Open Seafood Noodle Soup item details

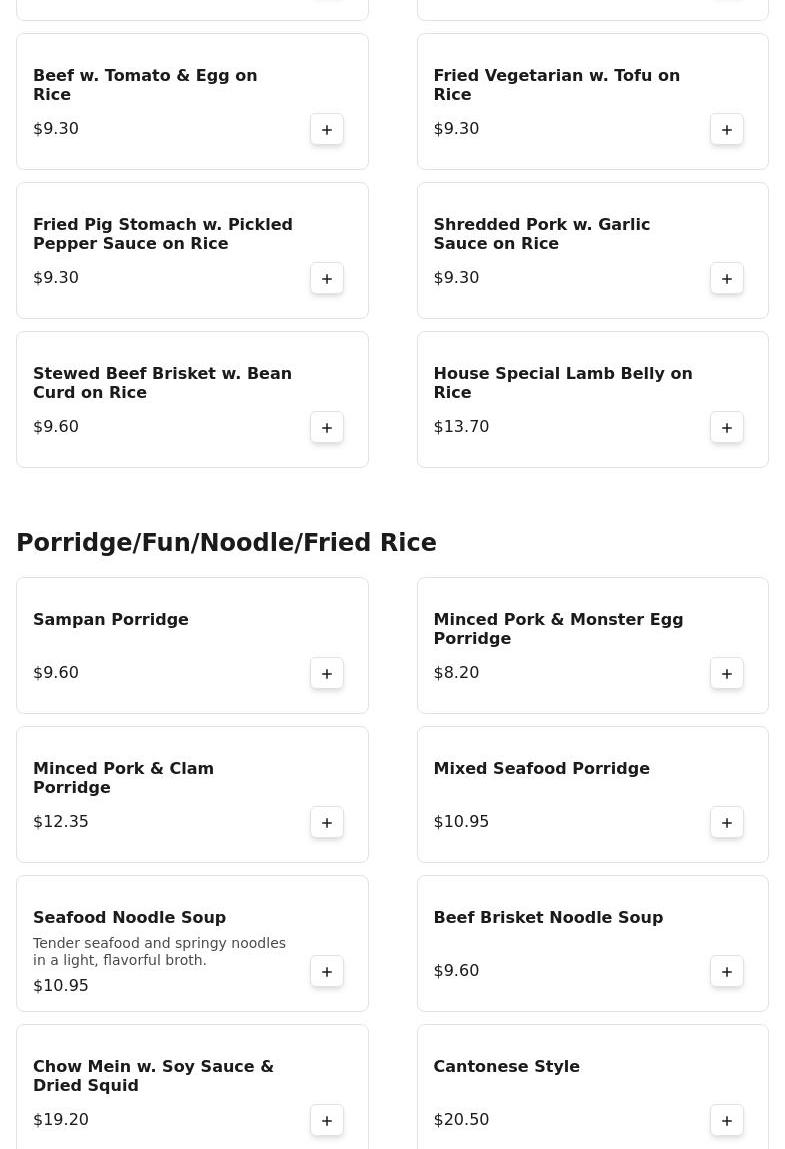click(129, 917)
